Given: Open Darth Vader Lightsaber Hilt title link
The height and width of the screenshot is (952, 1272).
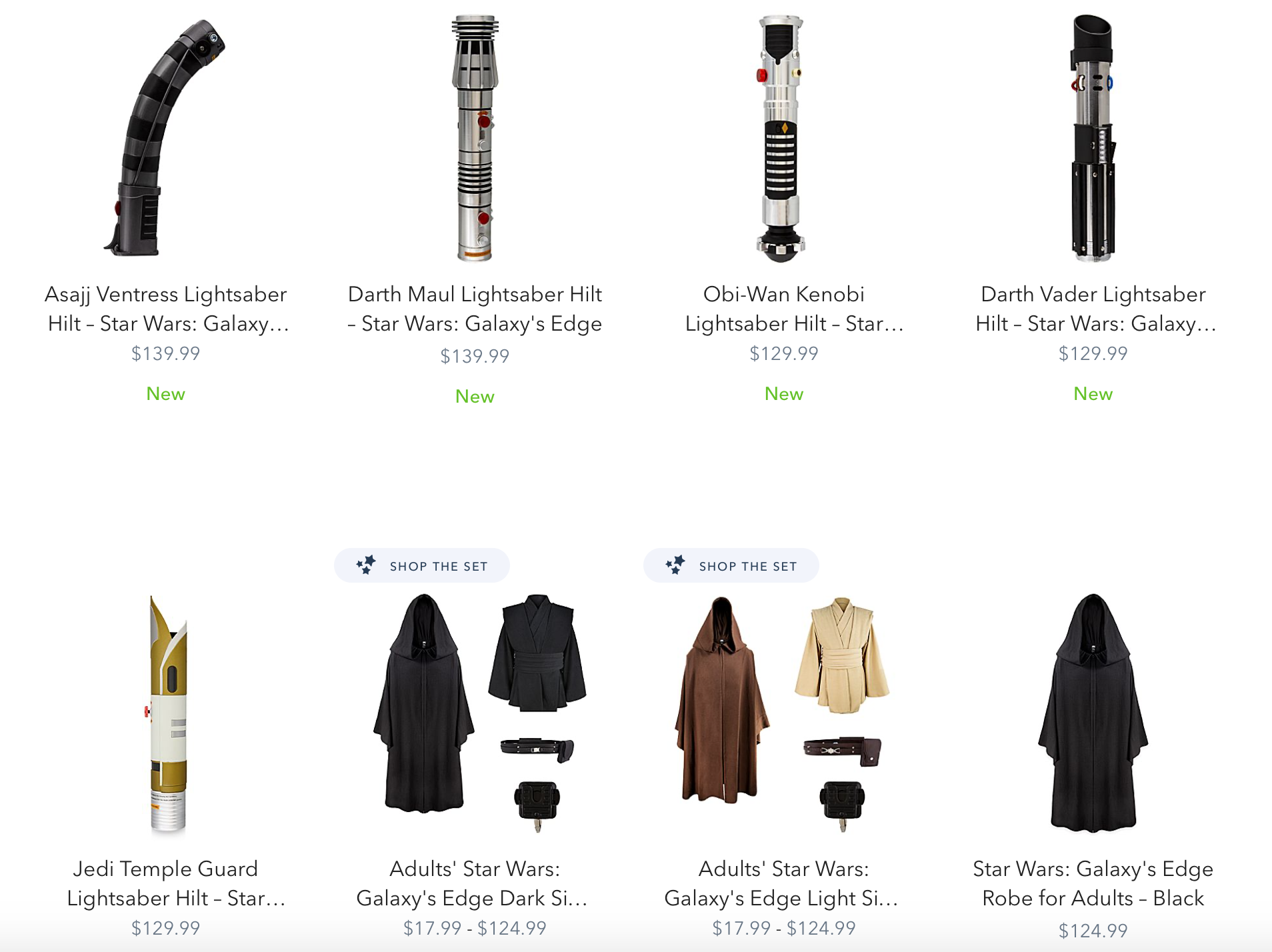Looking at the screenshot, I should click(1093, 309).
